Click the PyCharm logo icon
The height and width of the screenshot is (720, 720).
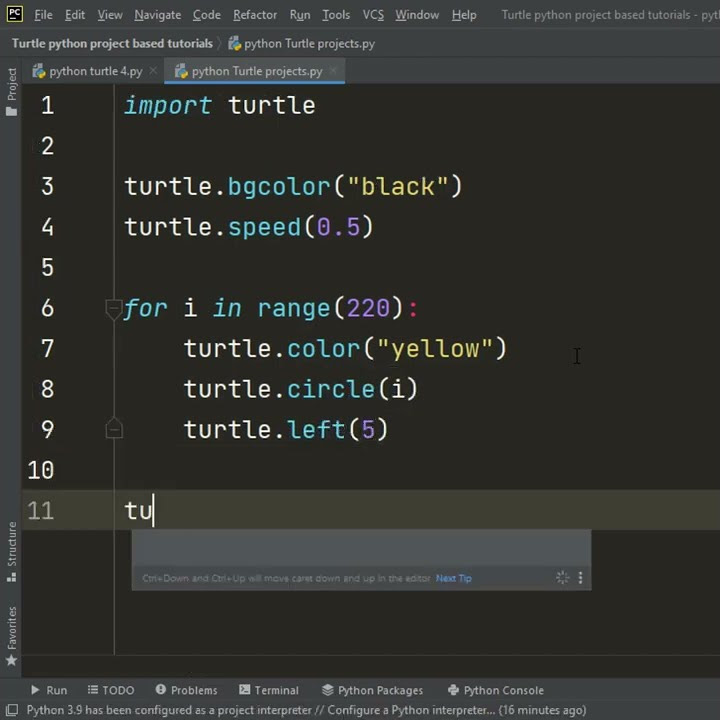click(15, 14)
